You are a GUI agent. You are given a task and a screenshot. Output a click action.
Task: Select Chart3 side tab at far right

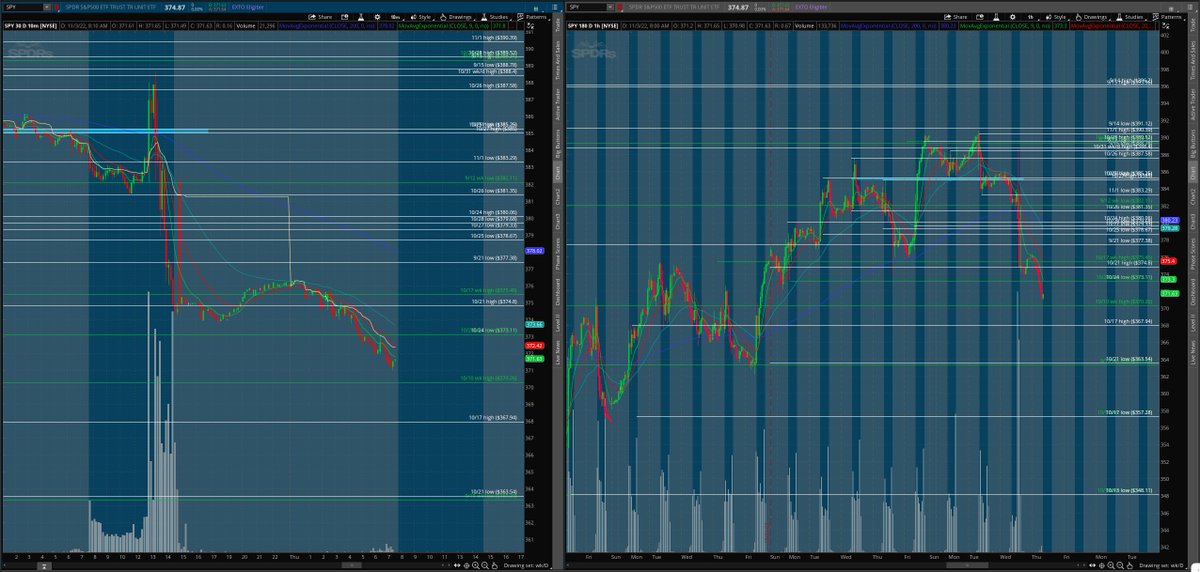pos(1193,223)
